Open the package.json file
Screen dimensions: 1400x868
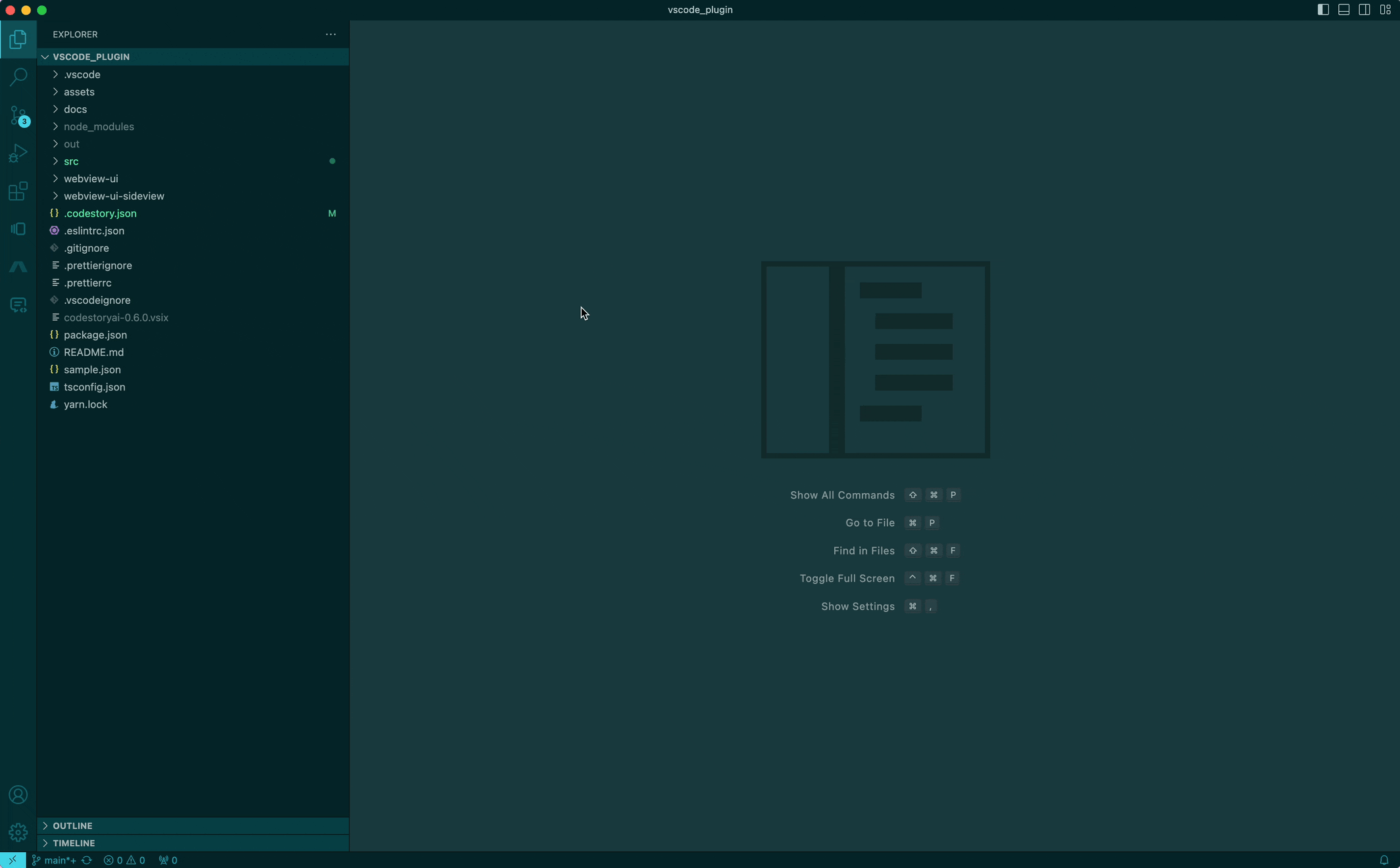pyautogui.click(x=95, y=335)
